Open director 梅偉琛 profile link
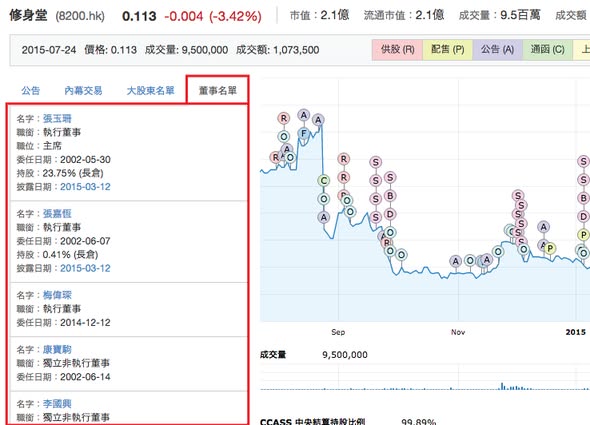The height and width of the screenshot is (425, 590). point(57,295)
